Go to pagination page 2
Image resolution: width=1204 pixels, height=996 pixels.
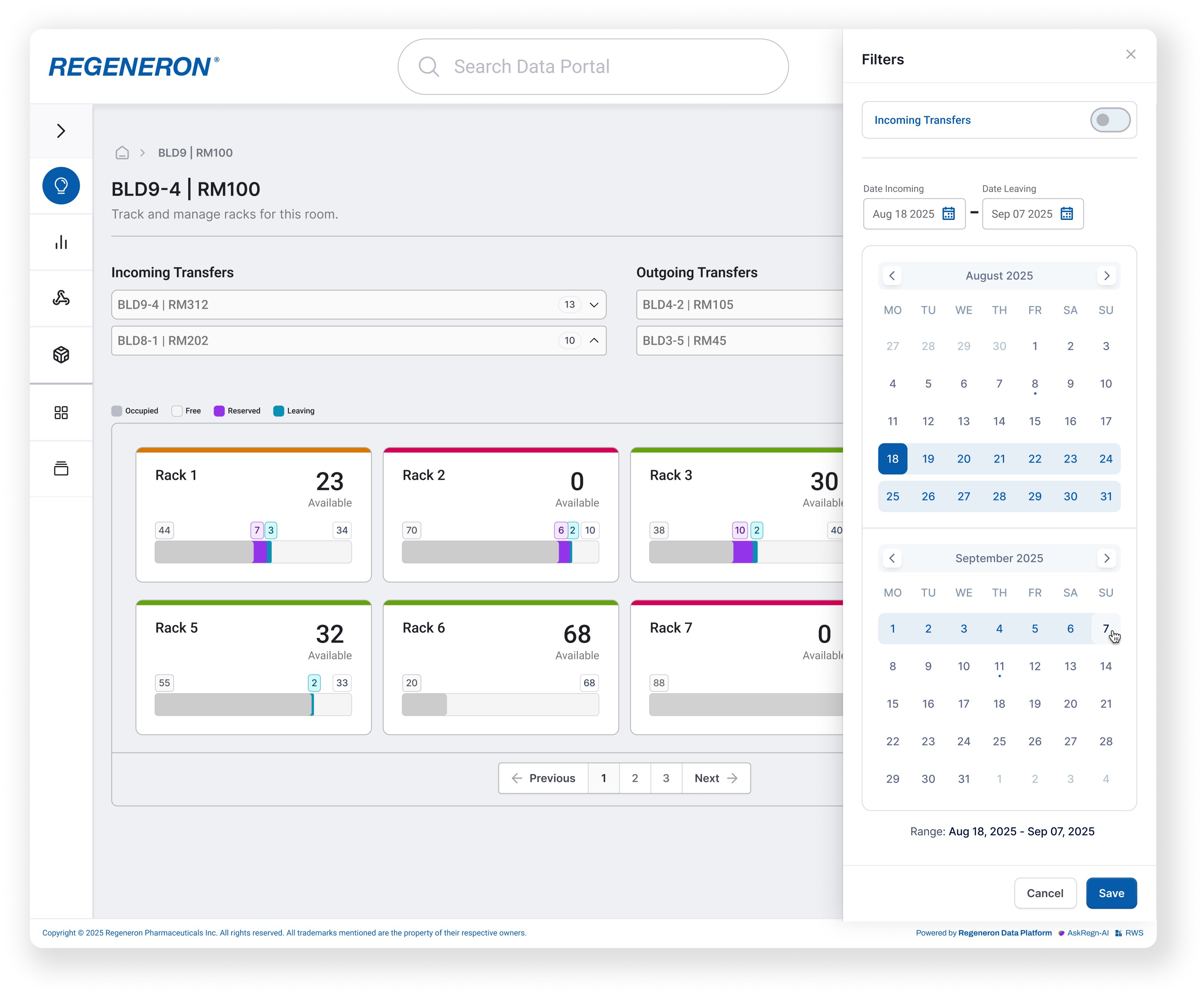click(x=635, y=778)
